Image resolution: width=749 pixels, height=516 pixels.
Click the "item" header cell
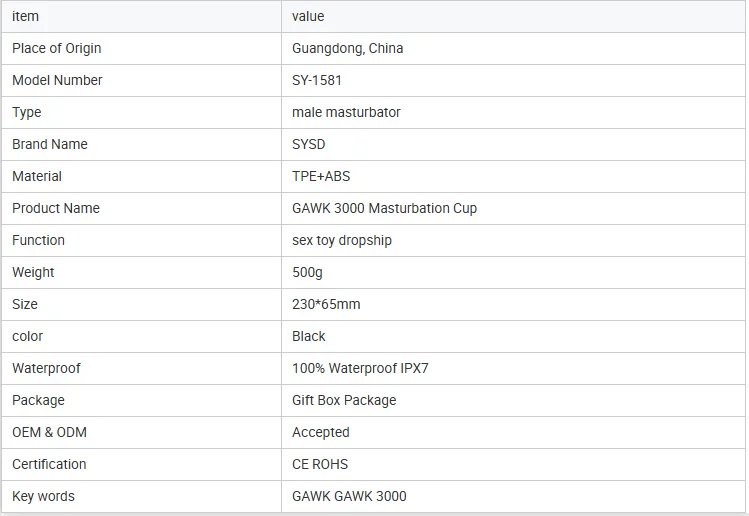tap(26, 16)
